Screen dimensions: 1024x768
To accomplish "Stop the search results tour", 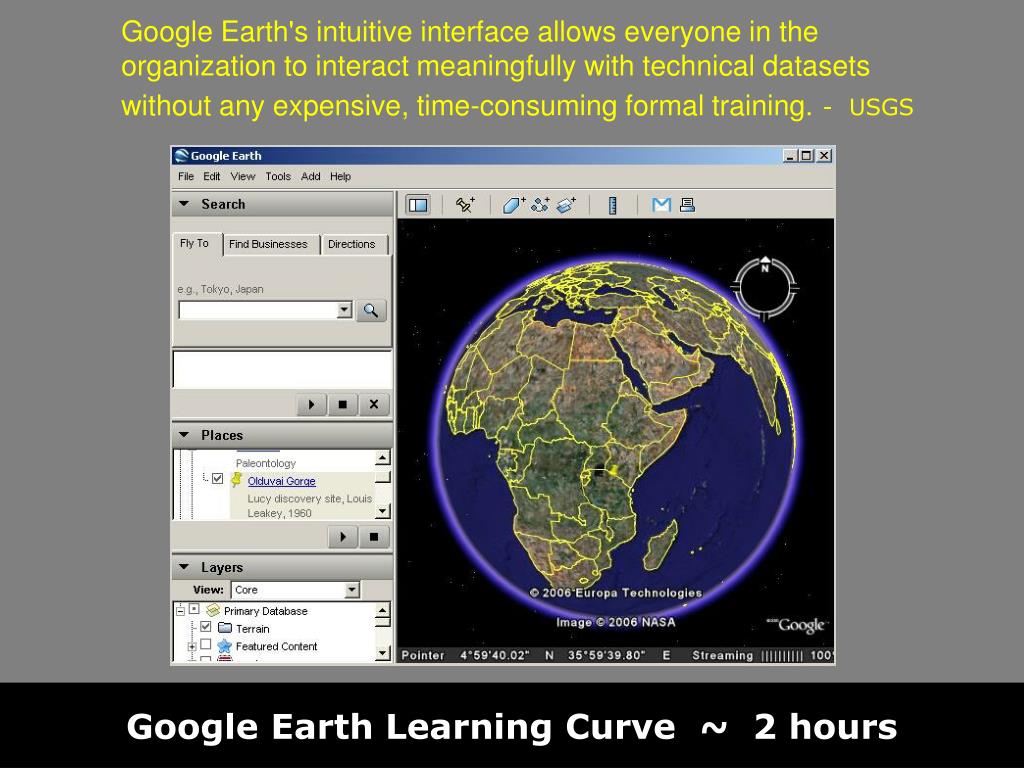I will (342, 404).
